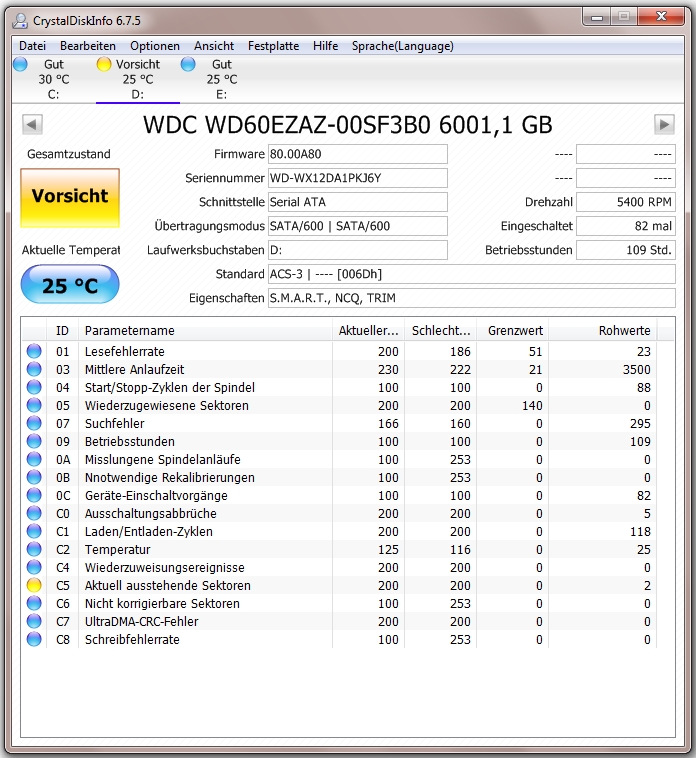Click status icon of Geräte-Einschaltvorgänge row

coord(34,495)
